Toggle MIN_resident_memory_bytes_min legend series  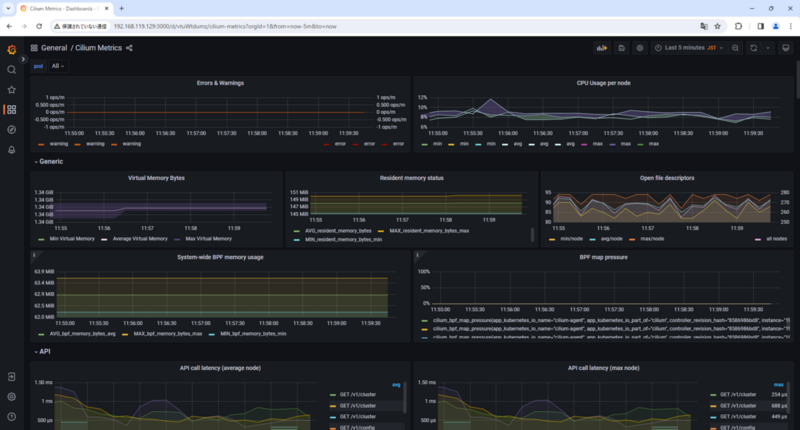pyautogui.click(x=343, y=239)
